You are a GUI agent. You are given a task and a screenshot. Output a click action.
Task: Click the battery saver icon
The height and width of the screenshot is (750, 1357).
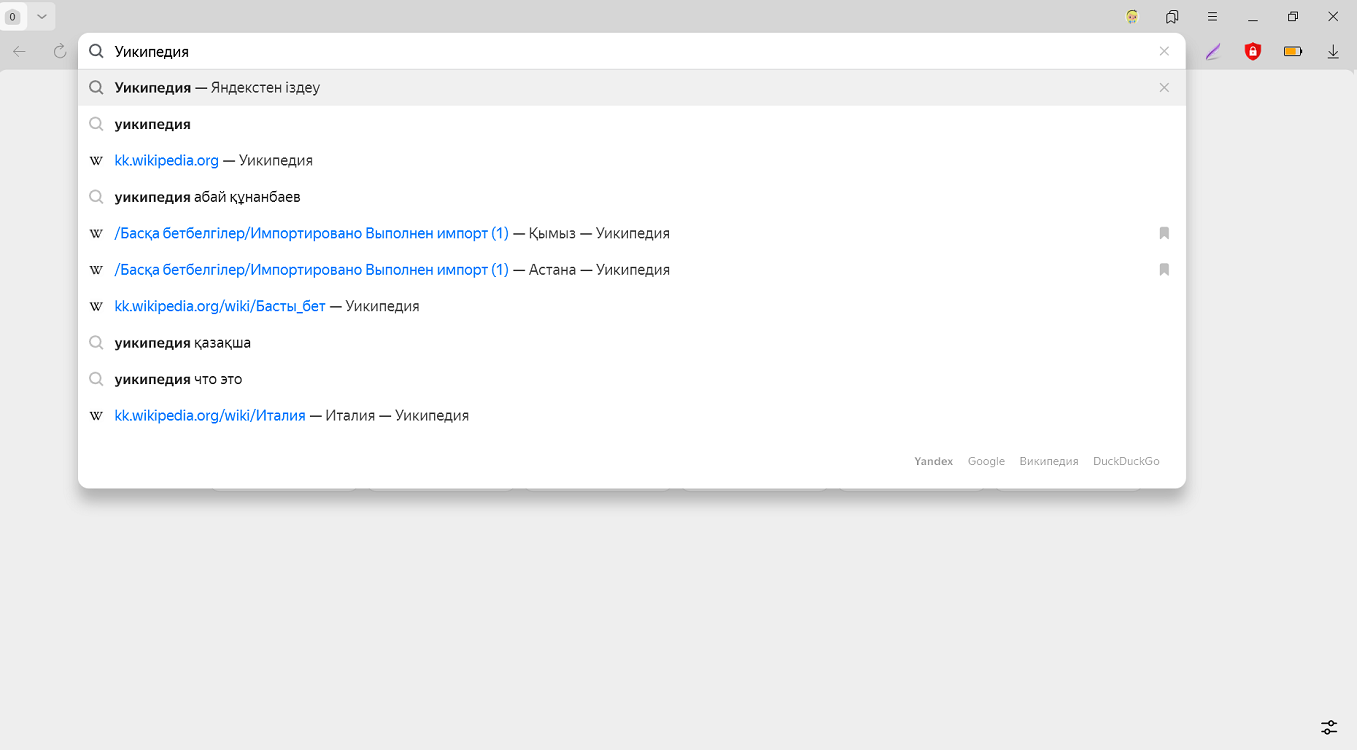tap(1293, 51)
